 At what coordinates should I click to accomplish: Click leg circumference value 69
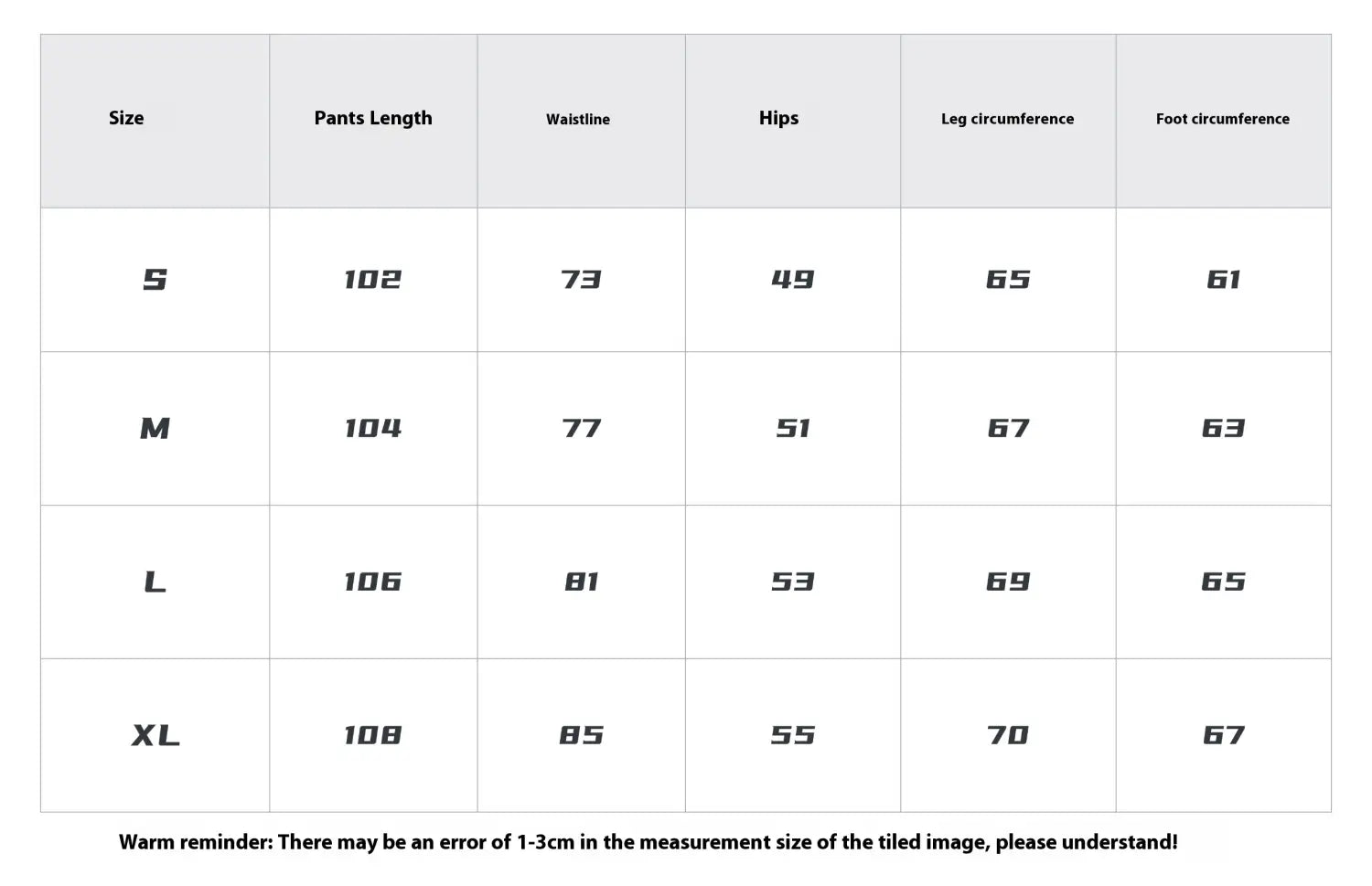coord(1008,582)
